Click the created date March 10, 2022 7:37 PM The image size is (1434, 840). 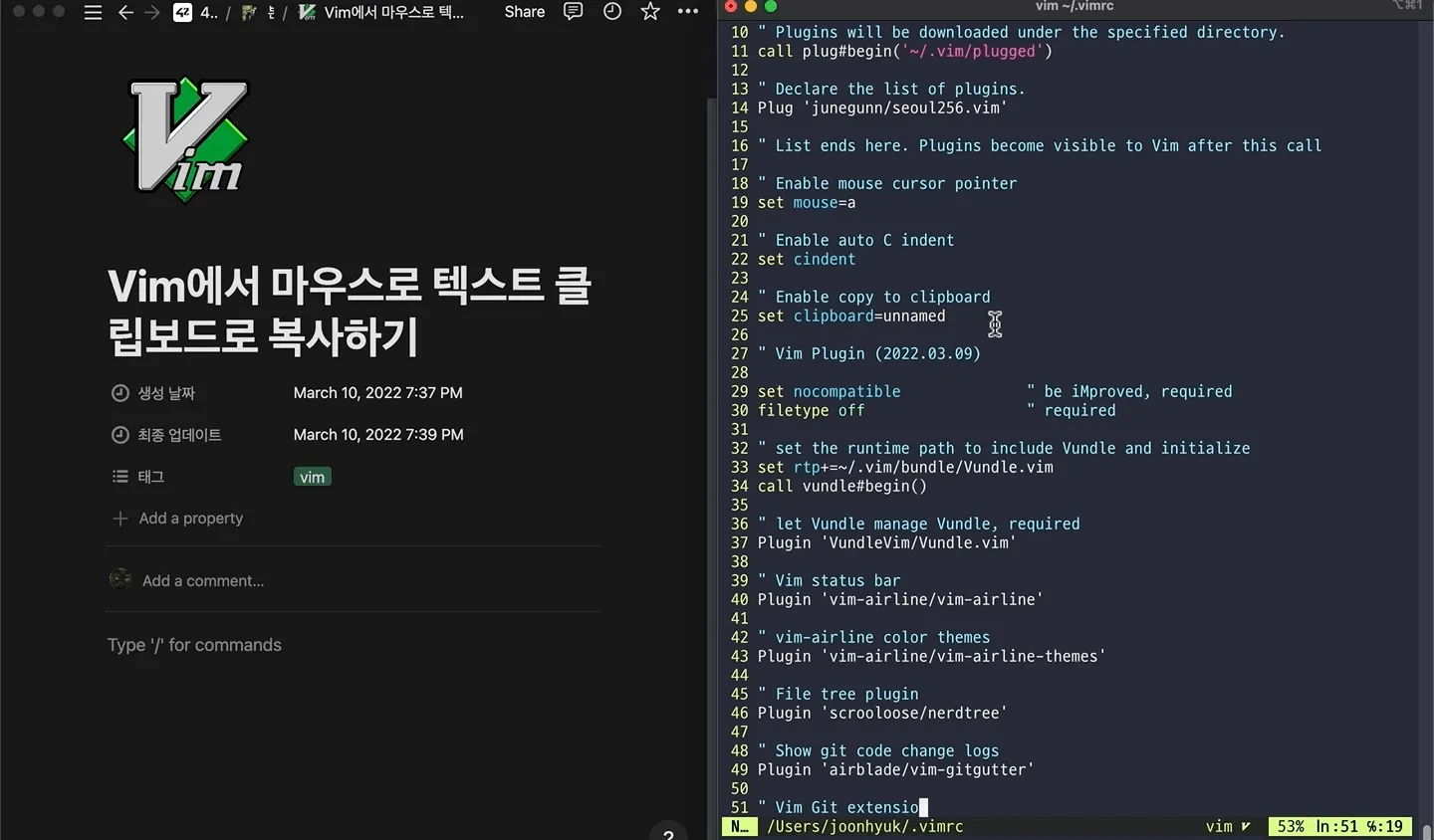point(378,393)
